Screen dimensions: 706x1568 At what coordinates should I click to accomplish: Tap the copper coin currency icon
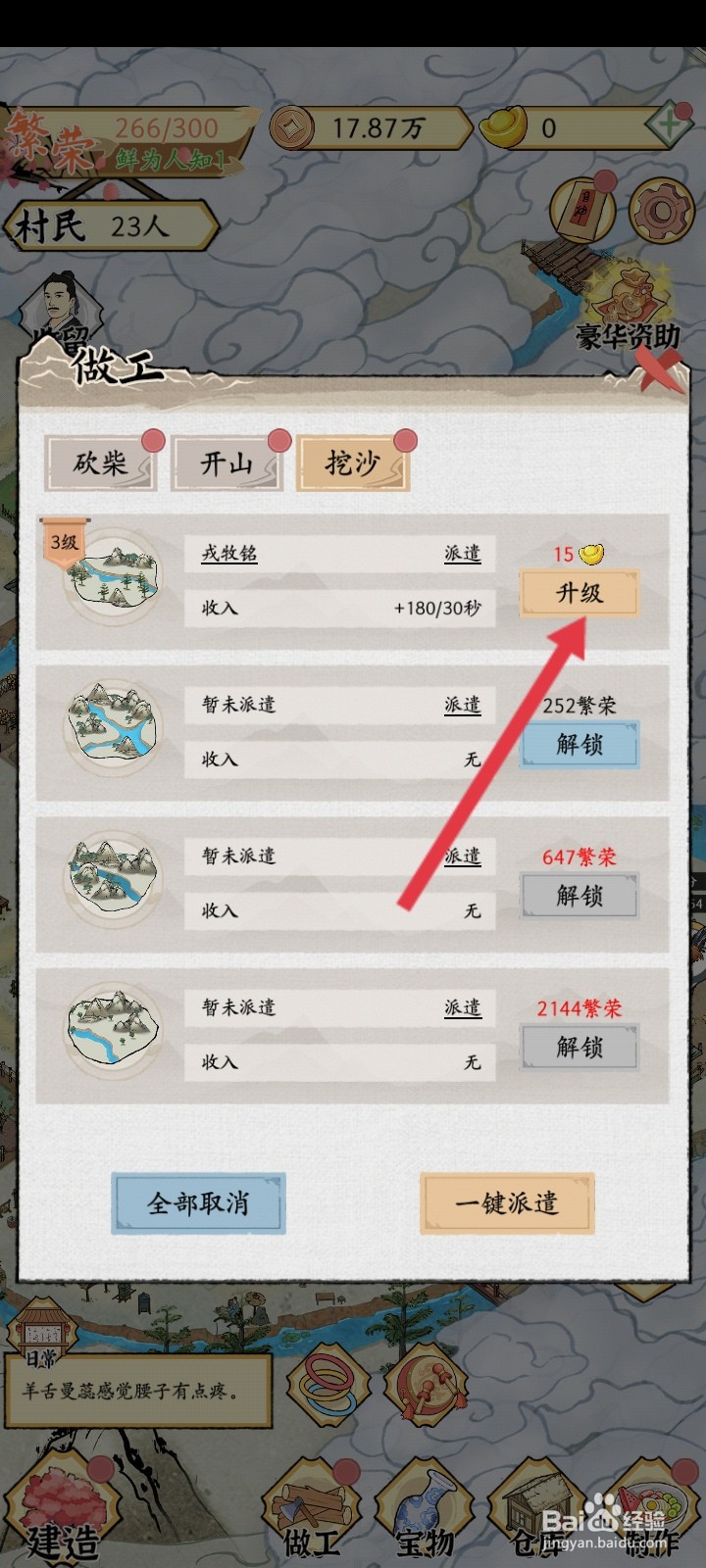click(292, 127)
